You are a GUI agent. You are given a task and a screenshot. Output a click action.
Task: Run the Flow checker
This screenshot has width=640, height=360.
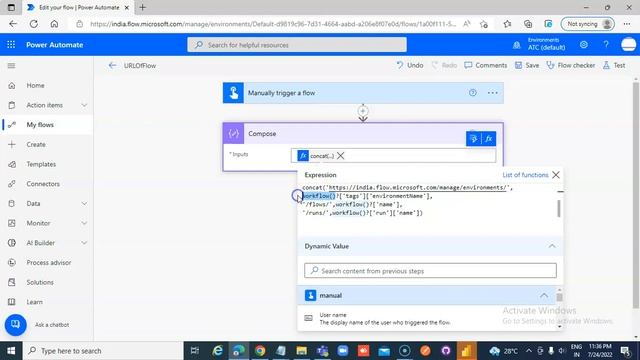(x=571, y=65)
